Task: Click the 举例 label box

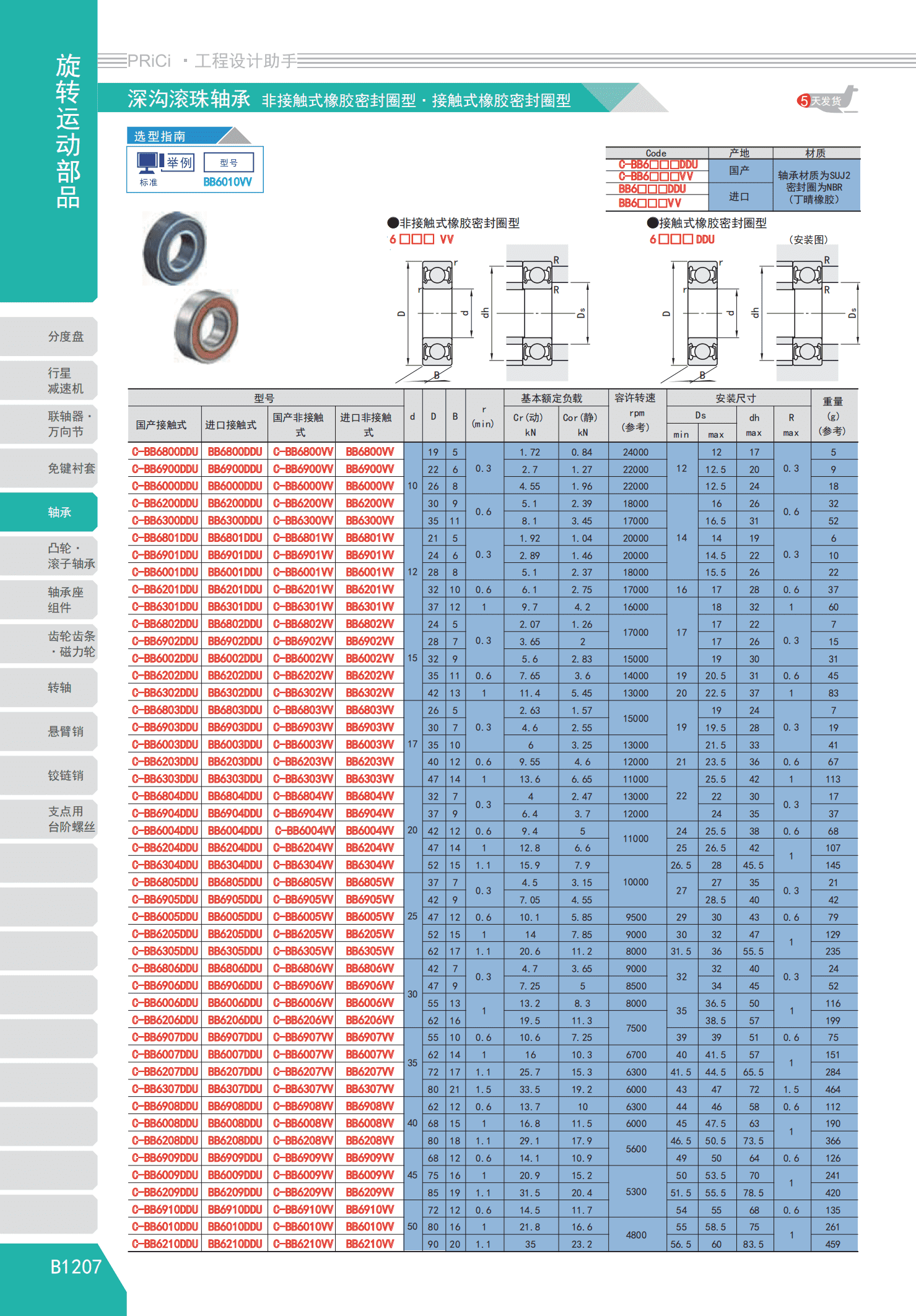Action: pos(180,162)
